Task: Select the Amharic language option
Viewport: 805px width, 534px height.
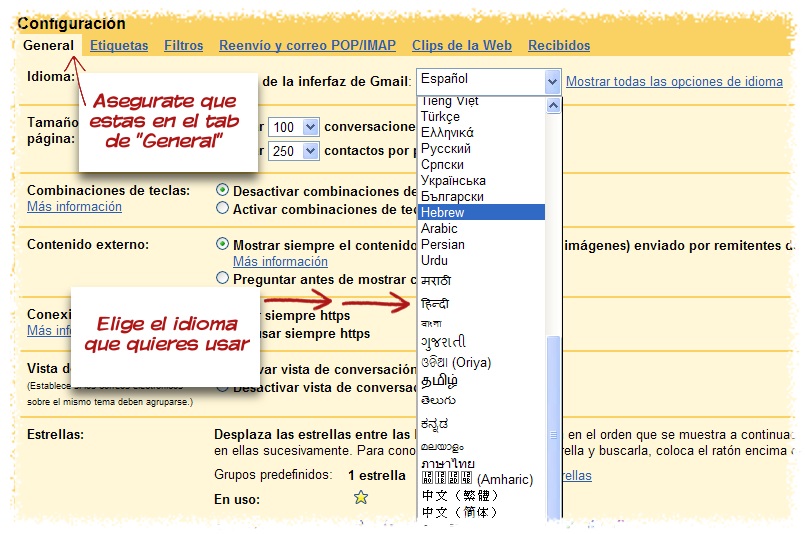Action: click(482, 479)
